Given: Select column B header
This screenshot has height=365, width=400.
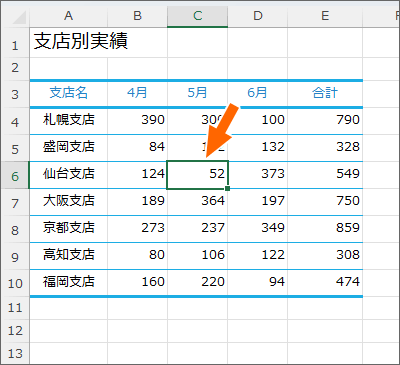Looking at the screenshot, I should click(x=137, y=16).
